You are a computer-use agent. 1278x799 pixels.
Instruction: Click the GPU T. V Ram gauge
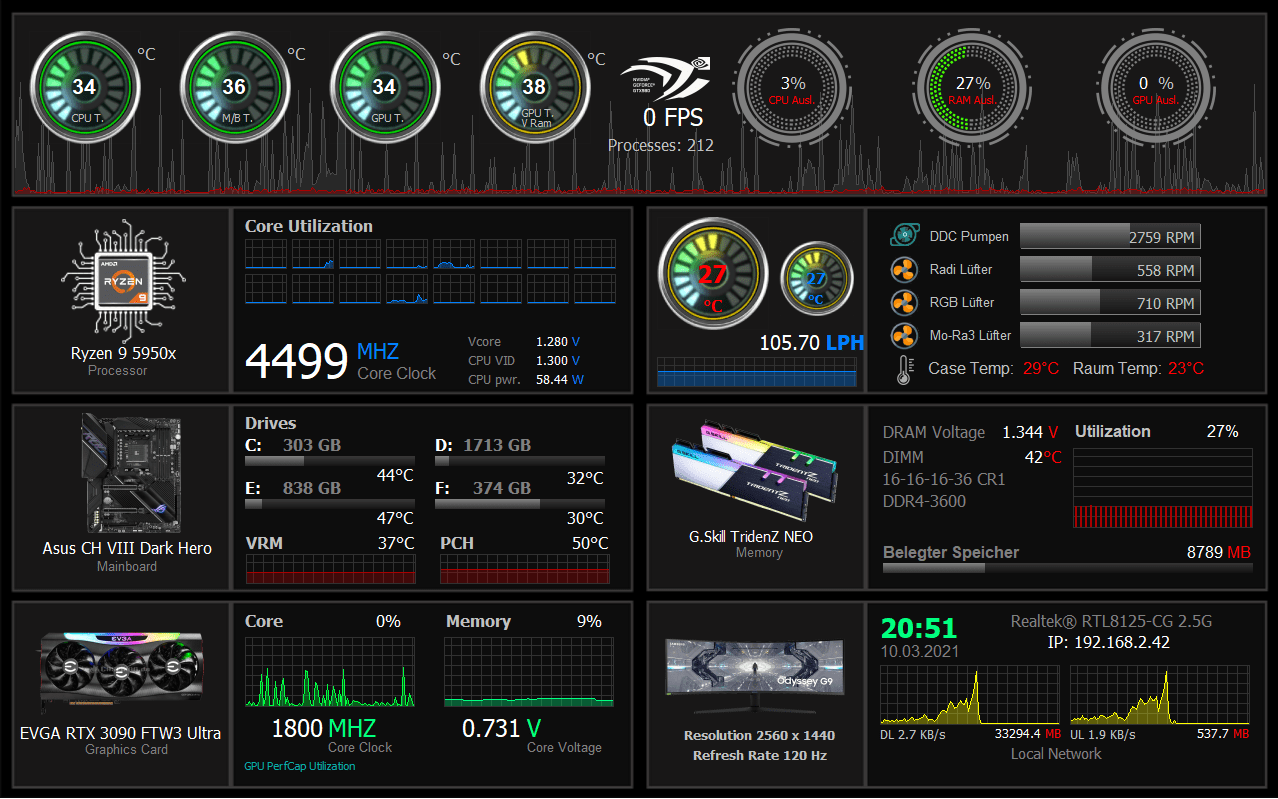click(534, 89)
